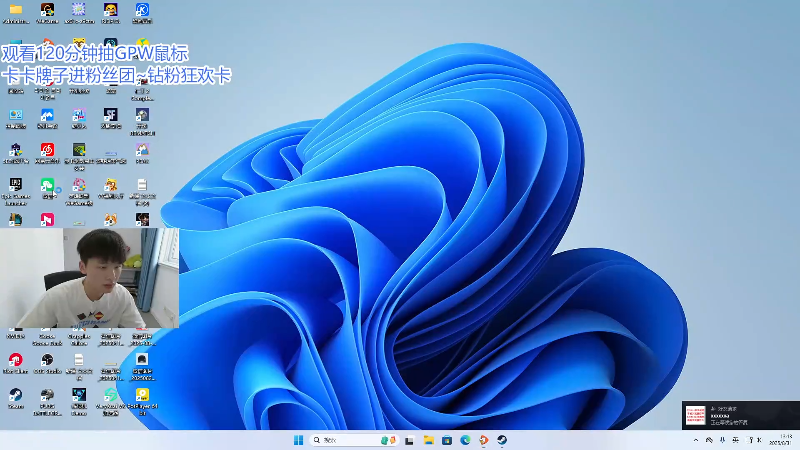Open the taskbar clock and date
This screenshot has width=800, height=450.
pos(780,440)
